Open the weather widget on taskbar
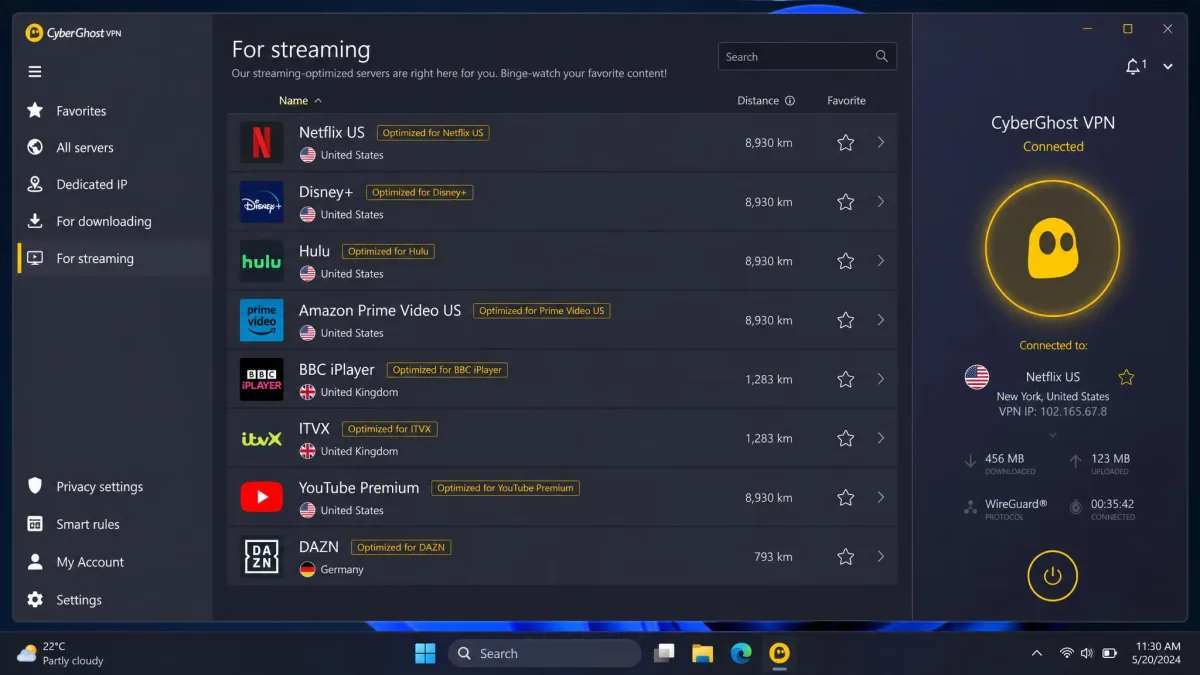This screenshot has height=675, width=1200. pos(61,653)
